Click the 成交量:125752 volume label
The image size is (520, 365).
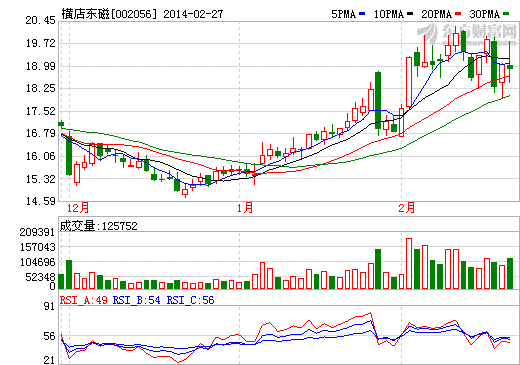click(98, 226)
